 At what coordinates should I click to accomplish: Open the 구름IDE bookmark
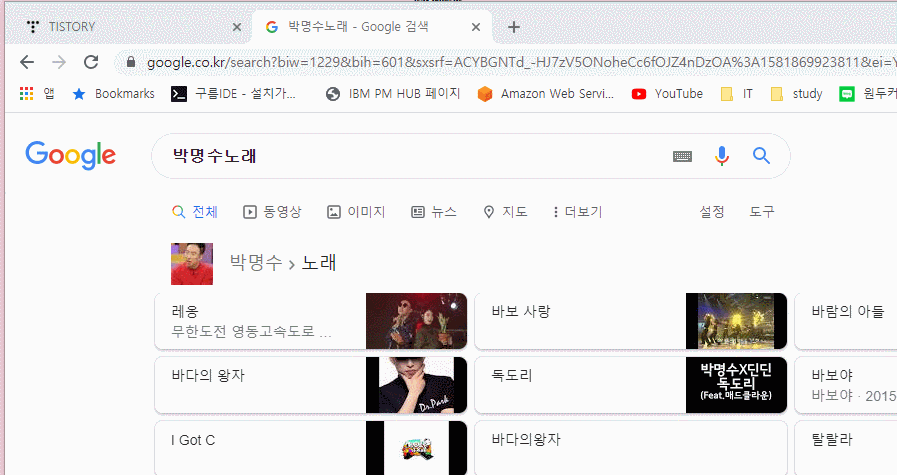pos(233,94)
